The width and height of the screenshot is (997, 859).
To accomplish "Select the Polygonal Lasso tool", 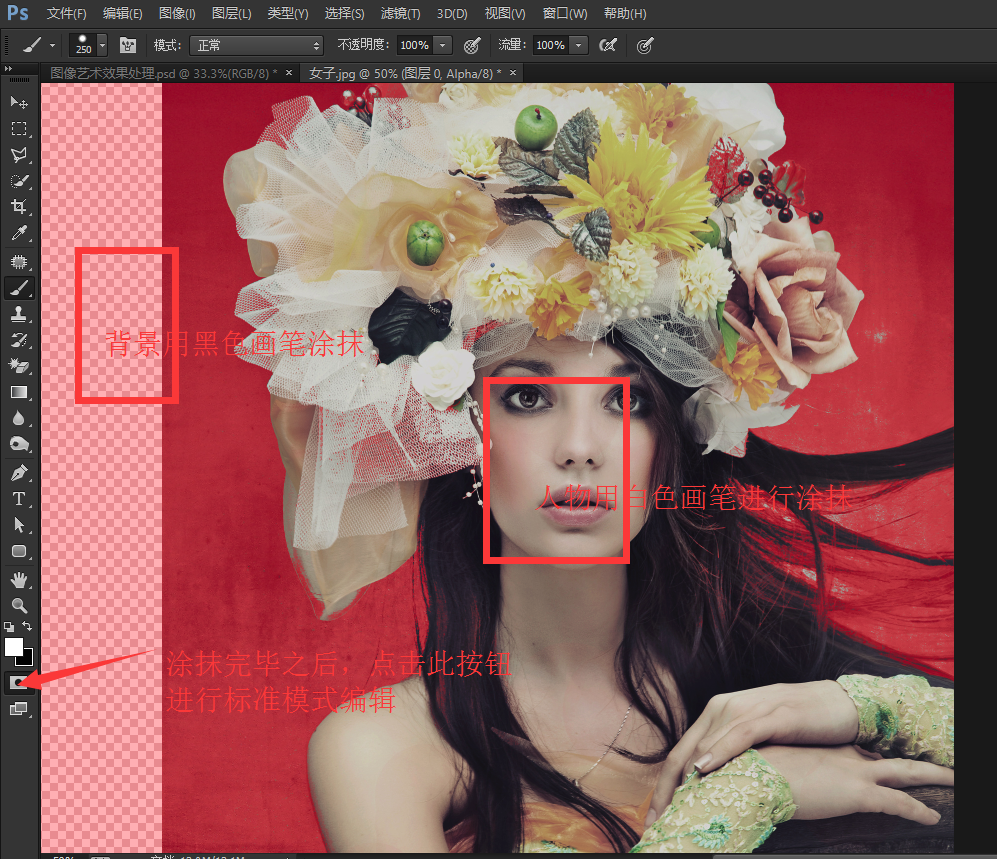I will pyautogui.click(x=19, y=155).
